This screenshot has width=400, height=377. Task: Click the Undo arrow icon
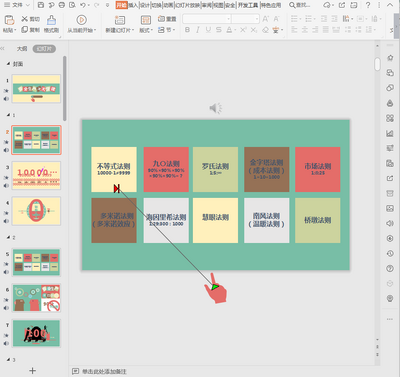(x=83, y=5)
